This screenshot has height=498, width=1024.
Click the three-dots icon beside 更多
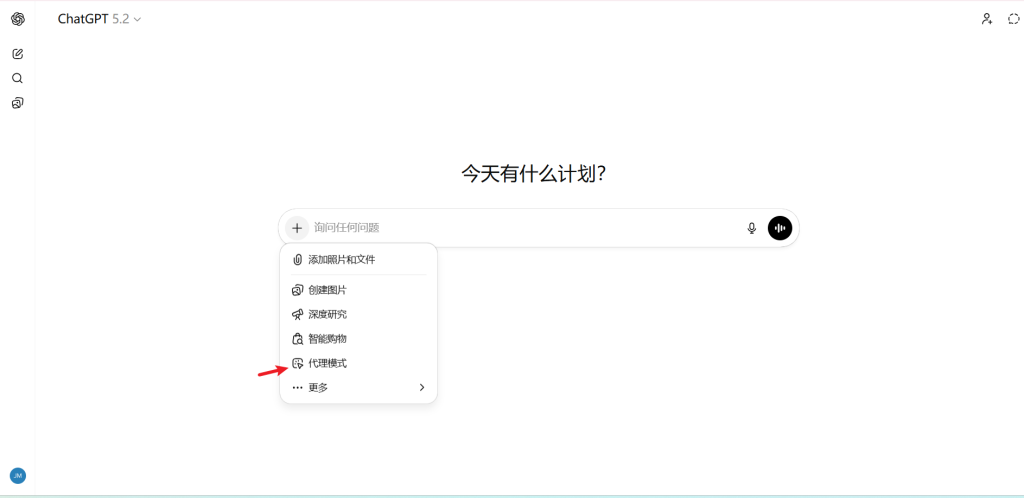point(297,388)
